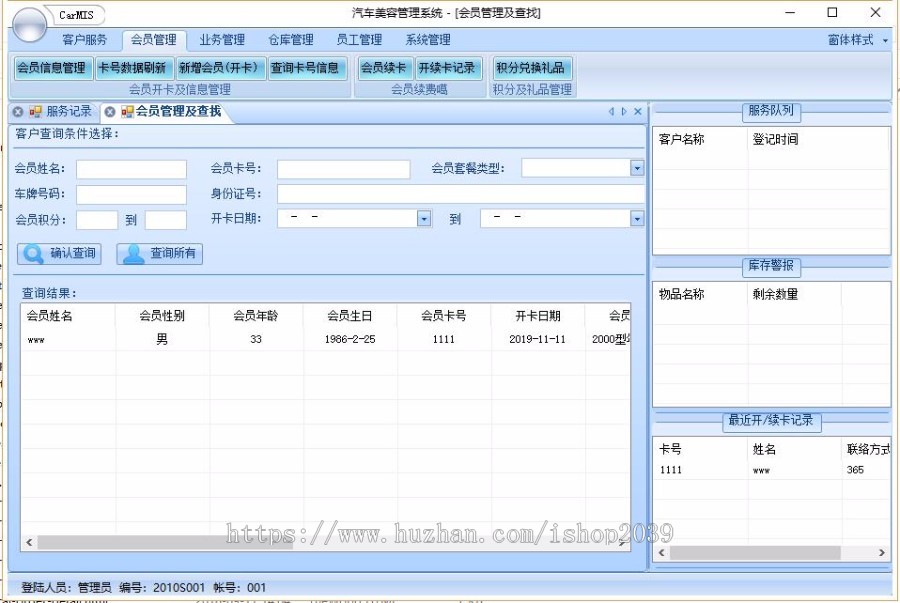Click the tab scroll left arrow
Screen dimensions: 900x603
611,112
